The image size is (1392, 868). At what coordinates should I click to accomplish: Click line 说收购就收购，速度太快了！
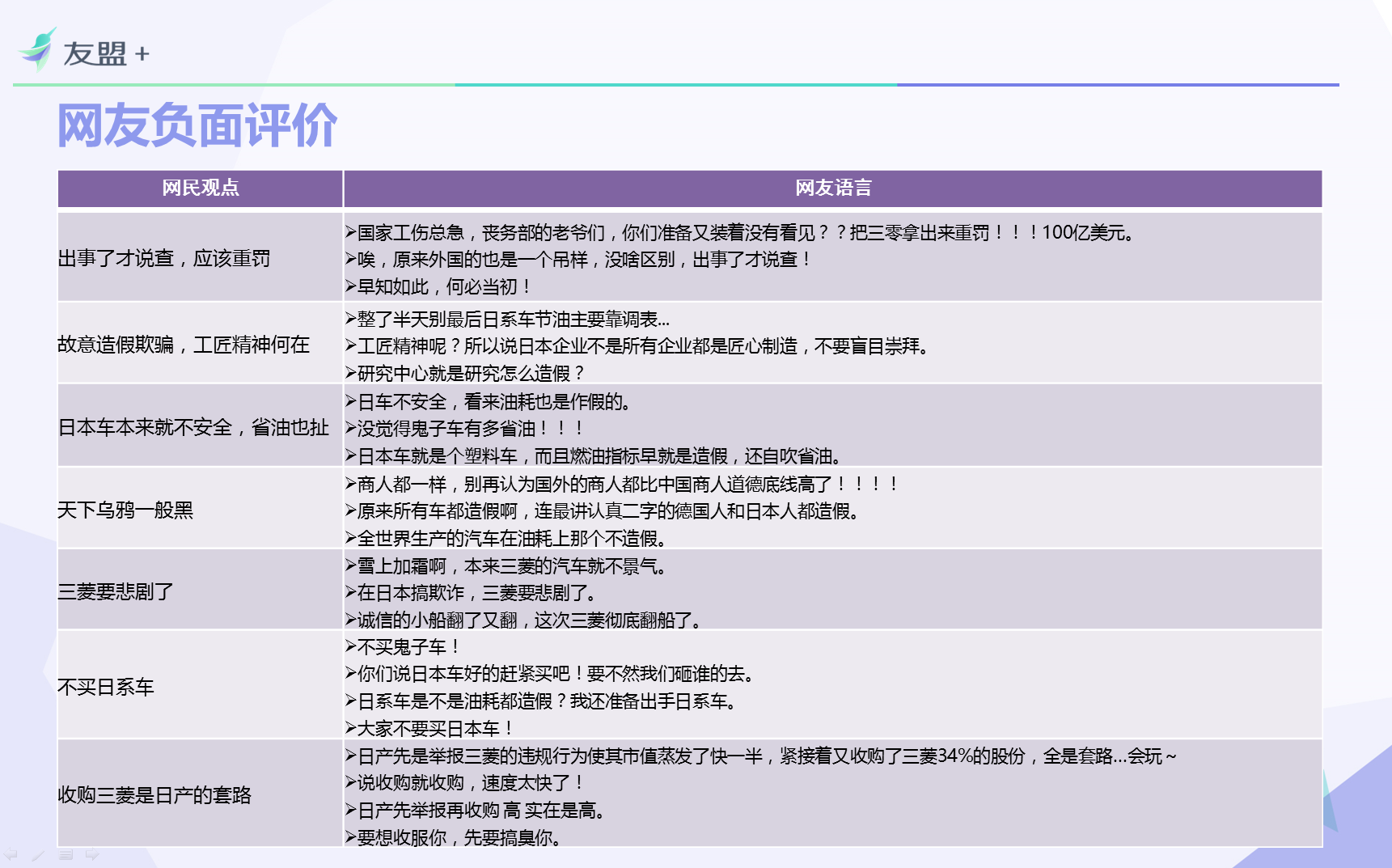coord(465,783)
